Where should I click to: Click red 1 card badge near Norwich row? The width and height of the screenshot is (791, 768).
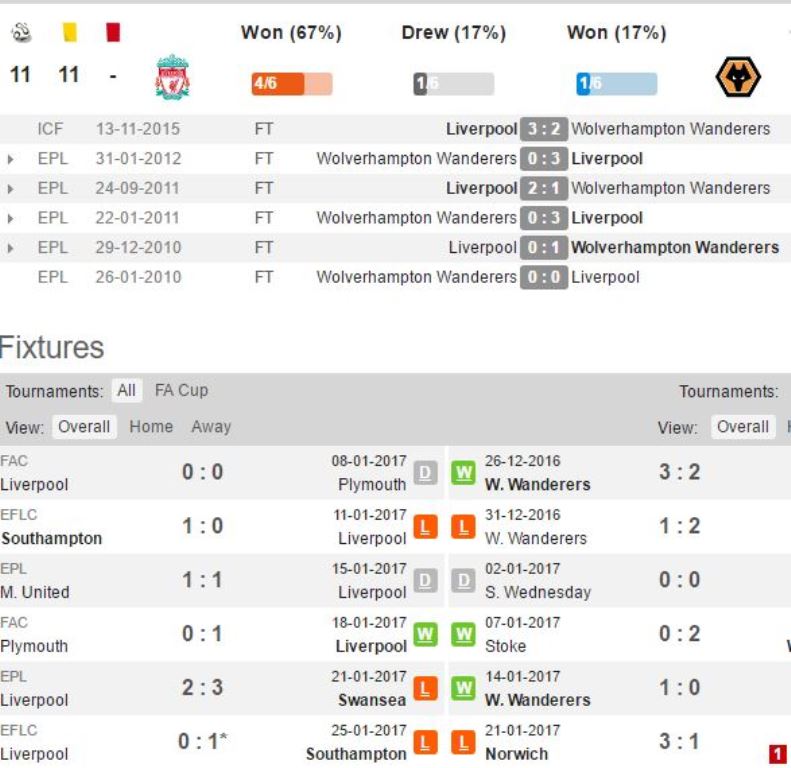point(777,754)
